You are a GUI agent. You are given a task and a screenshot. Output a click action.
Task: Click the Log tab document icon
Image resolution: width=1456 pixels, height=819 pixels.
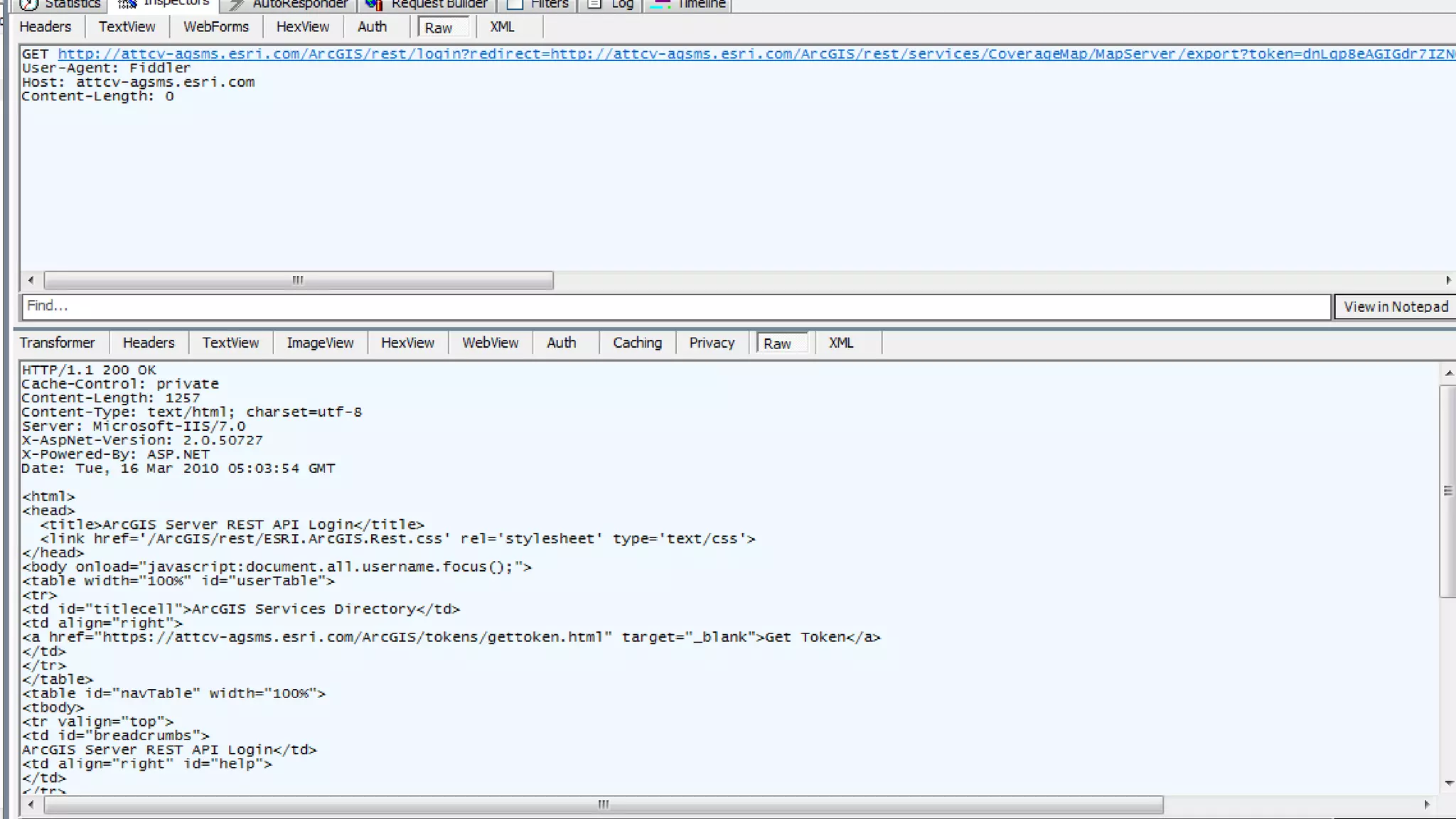pyautogui.click(x=595, y=4)
